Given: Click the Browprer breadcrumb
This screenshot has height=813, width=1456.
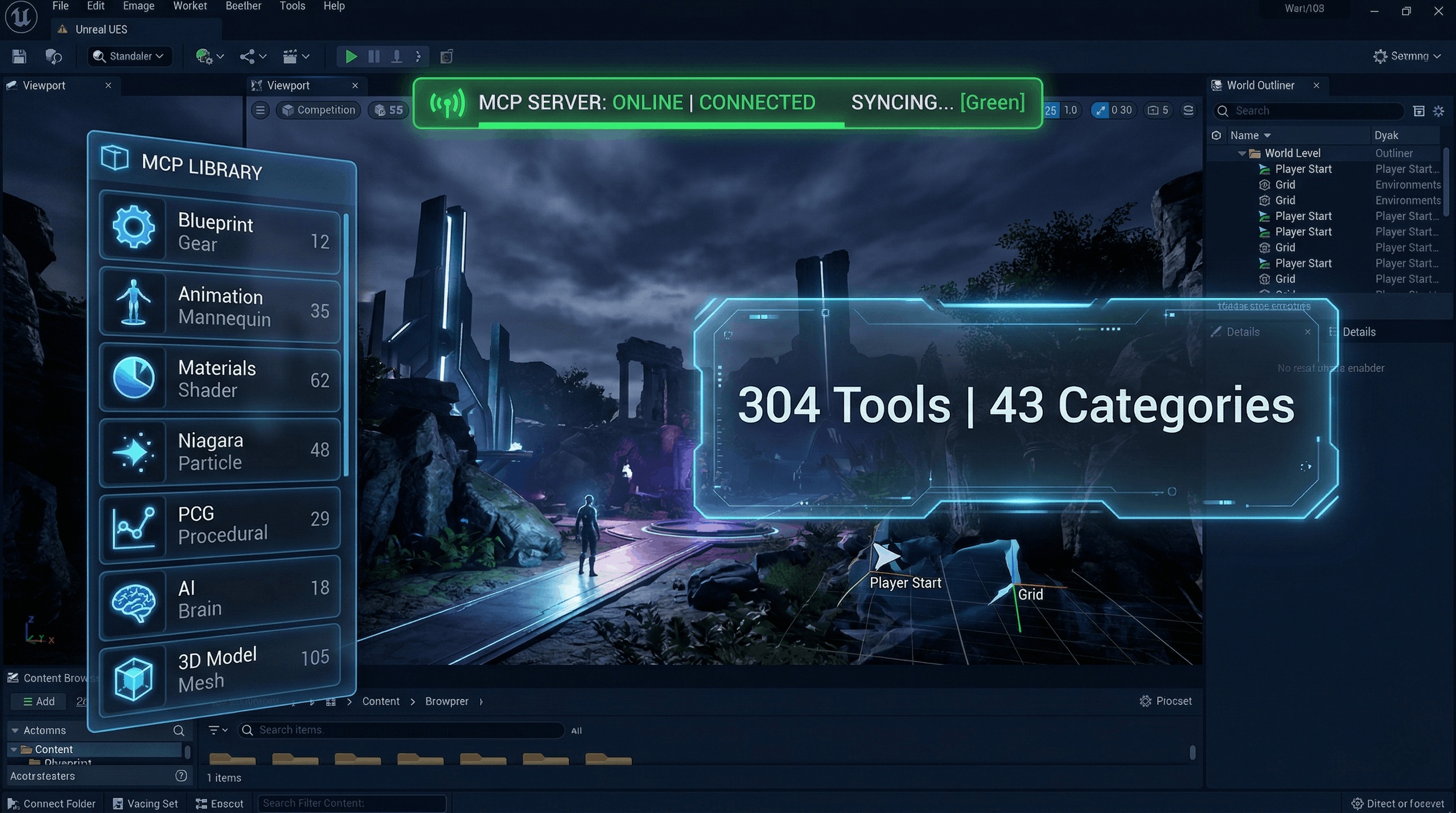Looking at the screenshot, I should coord(447,701).
